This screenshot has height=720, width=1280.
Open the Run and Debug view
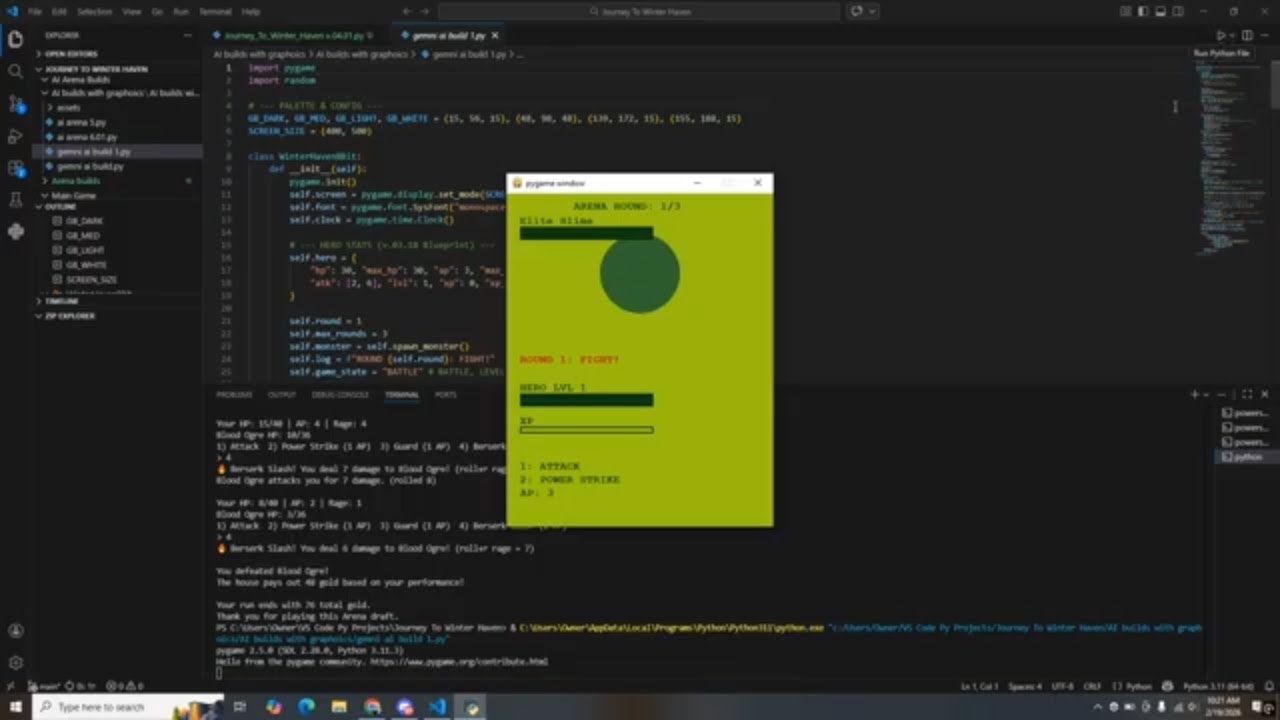[15, 136]
